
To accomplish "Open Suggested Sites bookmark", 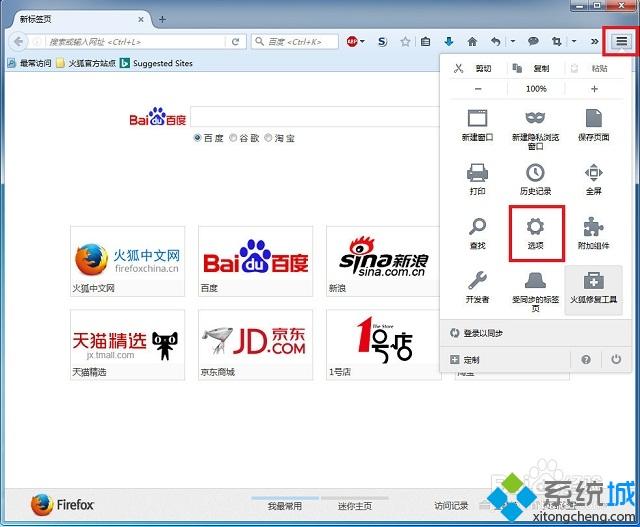I will pos(156,63).
